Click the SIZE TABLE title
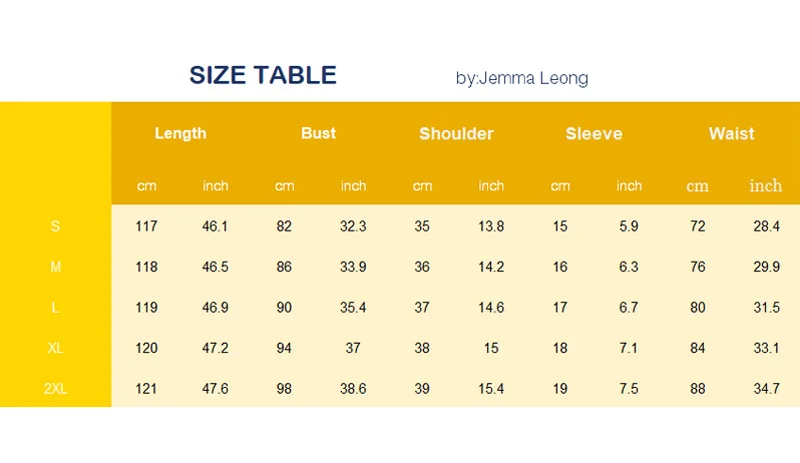 [x=263, y=75]
